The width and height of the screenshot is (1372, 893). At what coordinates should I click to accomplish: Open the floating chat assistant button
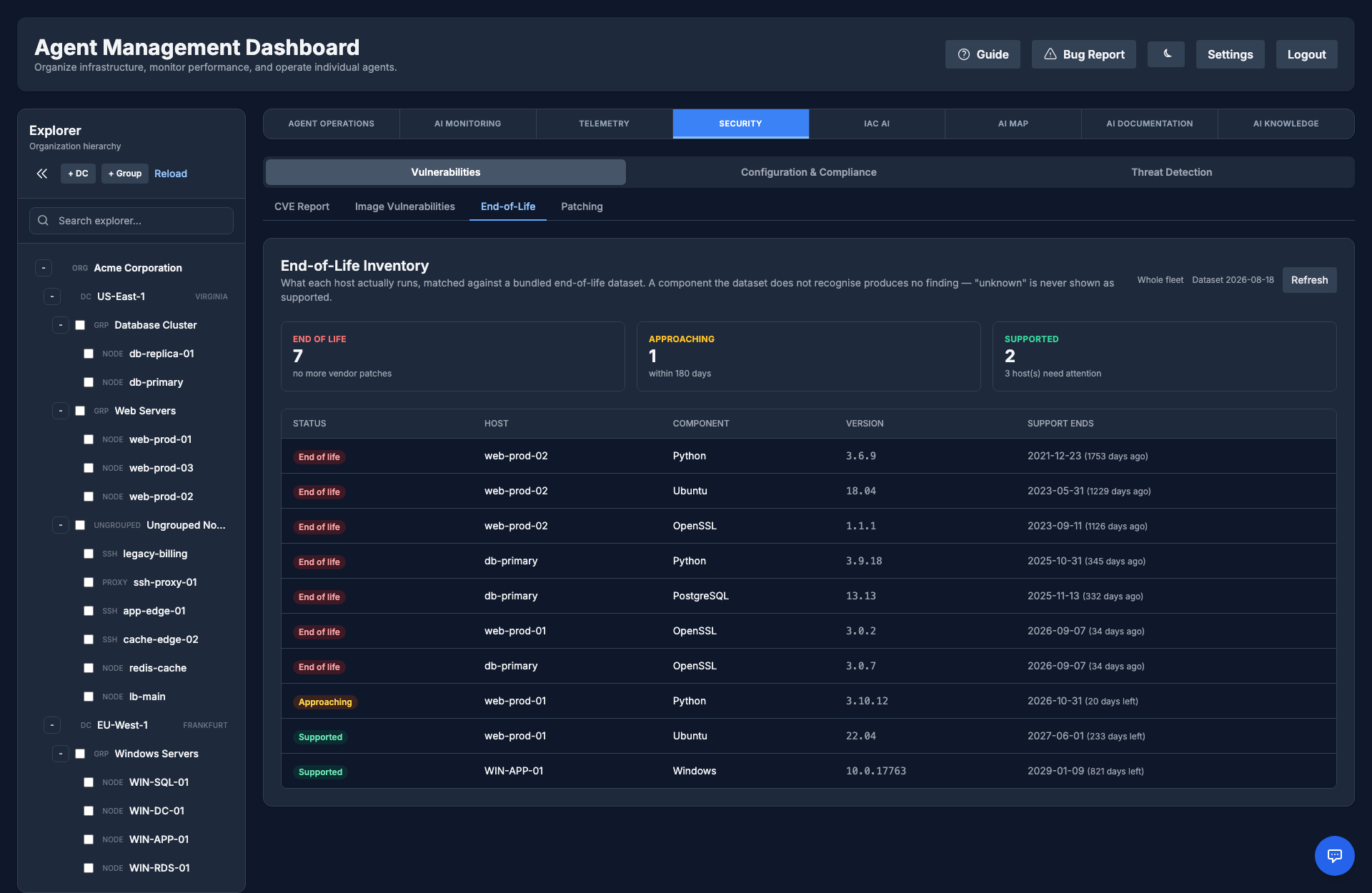click(x=1334, y=855)
